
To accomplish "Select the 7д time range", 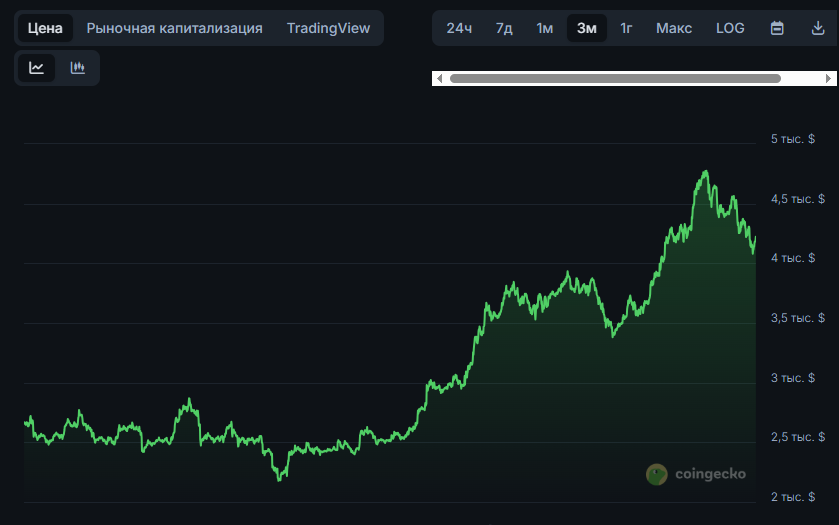I will (x=504, y=28).
